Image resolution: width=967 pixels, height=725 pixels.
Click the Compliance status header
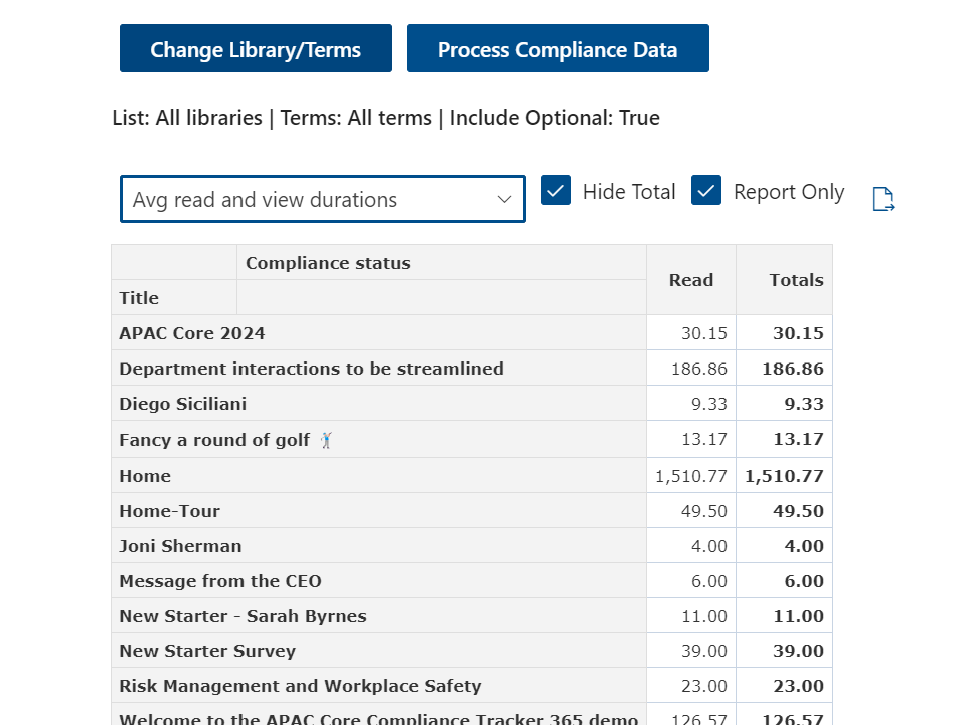pyautogui.click(x=328, y=263)
